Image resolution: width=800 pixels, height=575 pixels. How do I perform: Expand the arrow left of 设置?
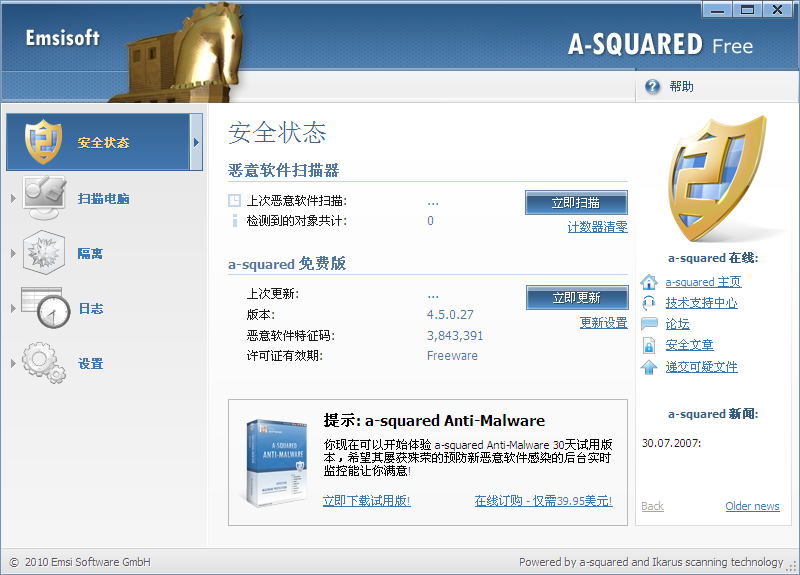[x=13, y=363]
